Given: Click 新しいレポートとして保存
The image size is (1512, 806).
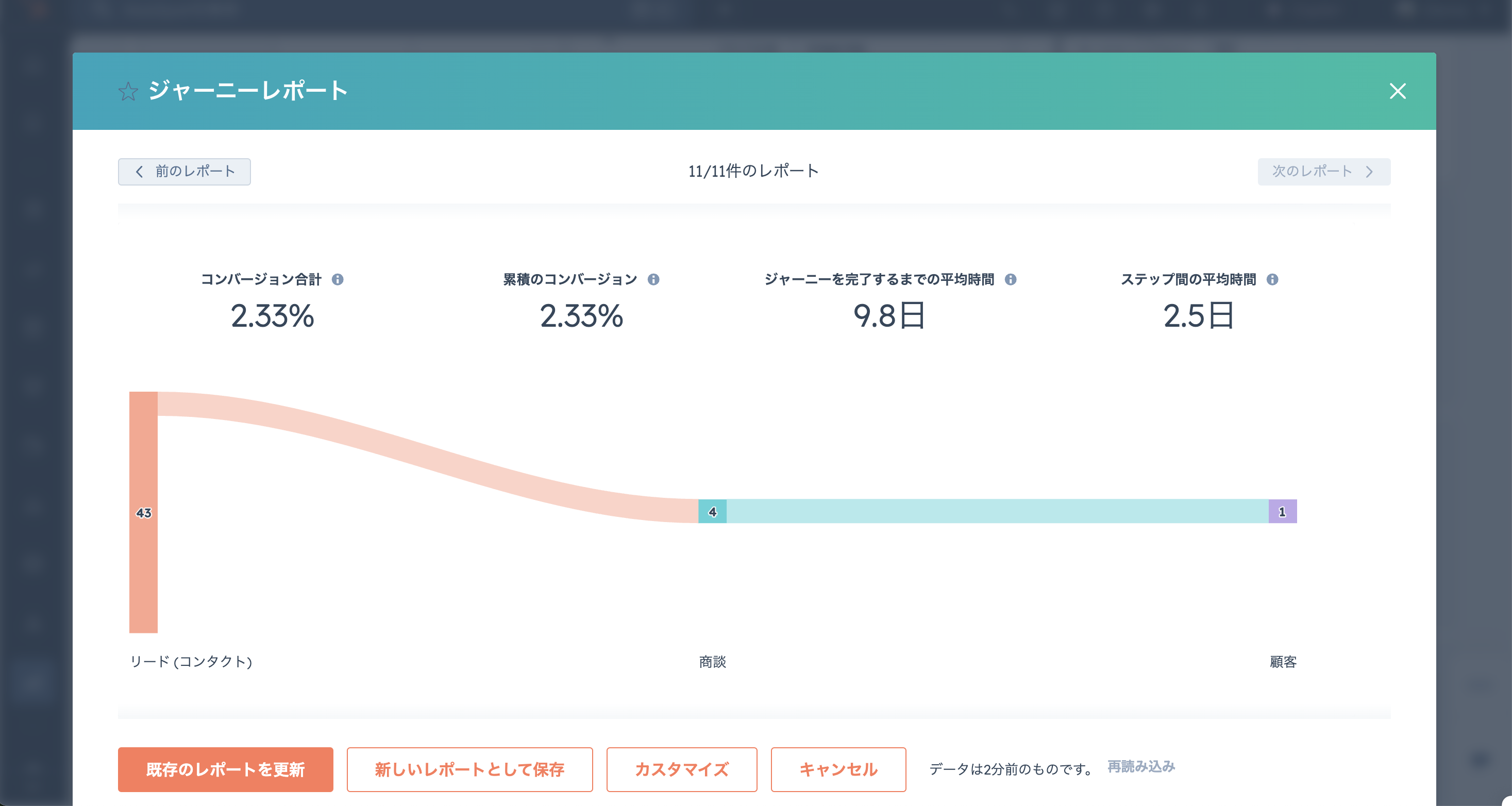Looking at the screenshot, I should [469, 769].
